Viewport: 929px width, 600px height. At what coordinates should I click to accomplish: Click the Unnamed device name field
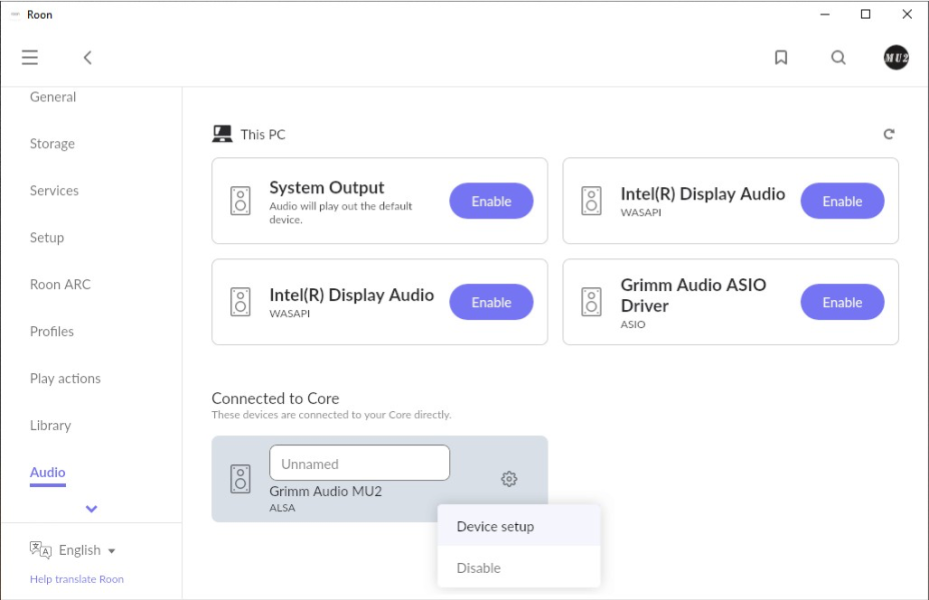point(360,463)
